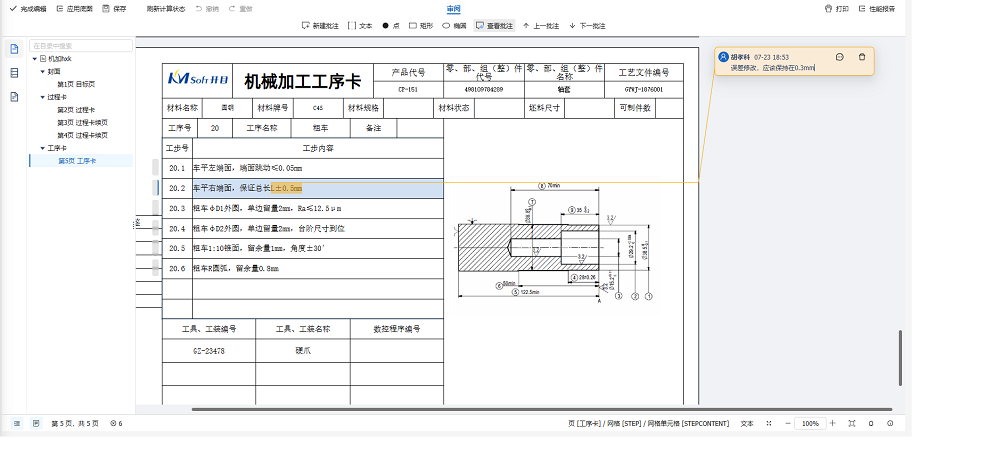1000x461 pixels.
Task: Select 第5页 工序卡 in the tree
Action: [81, 161]
